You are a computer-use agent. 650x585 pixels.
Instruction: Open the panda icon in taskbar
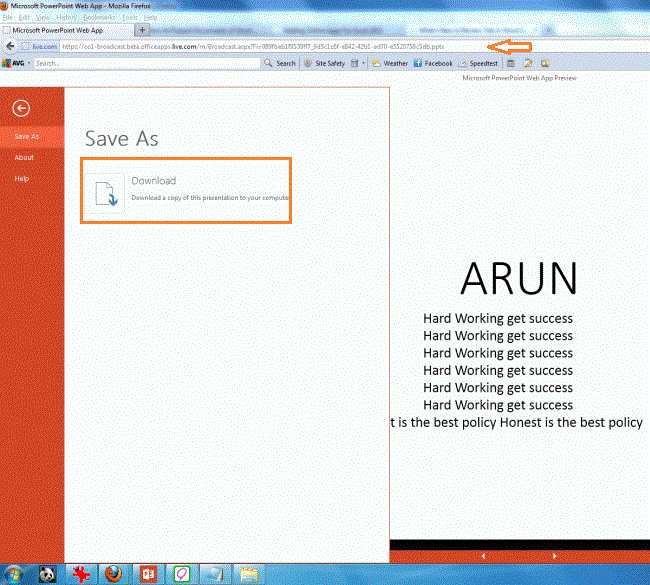click(47, 574)
